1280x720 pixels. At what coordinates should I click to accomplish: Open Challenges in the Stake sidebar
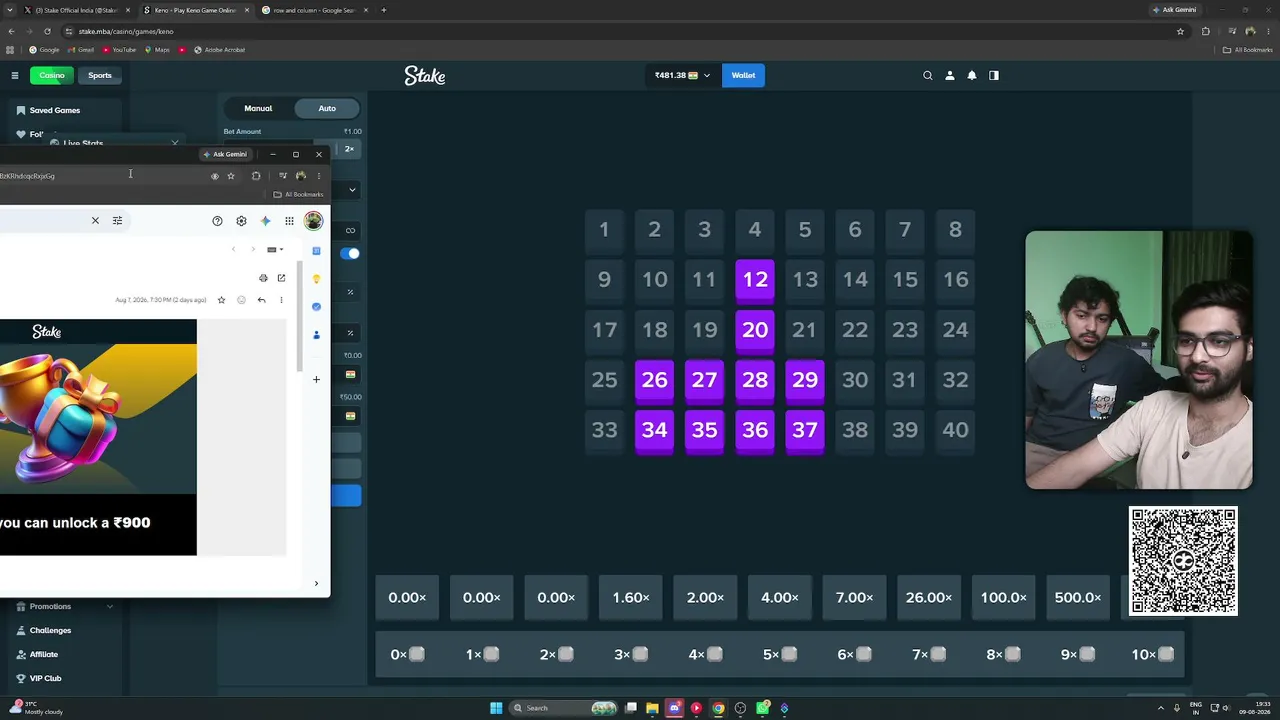43,630
